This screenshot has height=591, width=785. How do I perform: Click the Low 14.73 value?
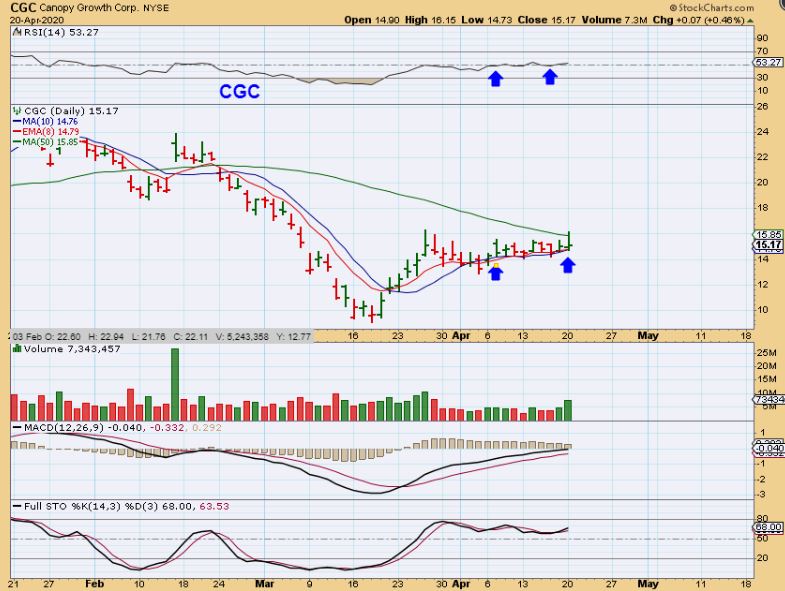tap(487, 20)
